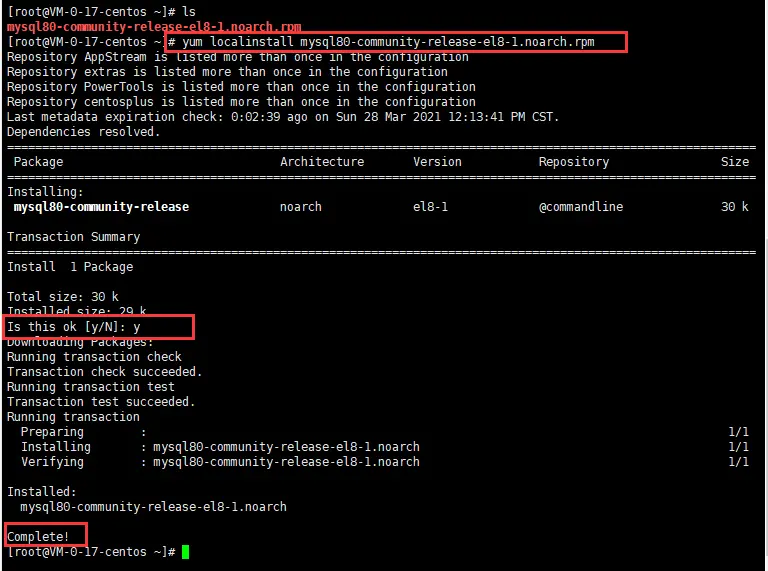This screenshot has width=768, height=571.
Task: Click 'Repository extras is listed' line
Action: tap(227, 72)
